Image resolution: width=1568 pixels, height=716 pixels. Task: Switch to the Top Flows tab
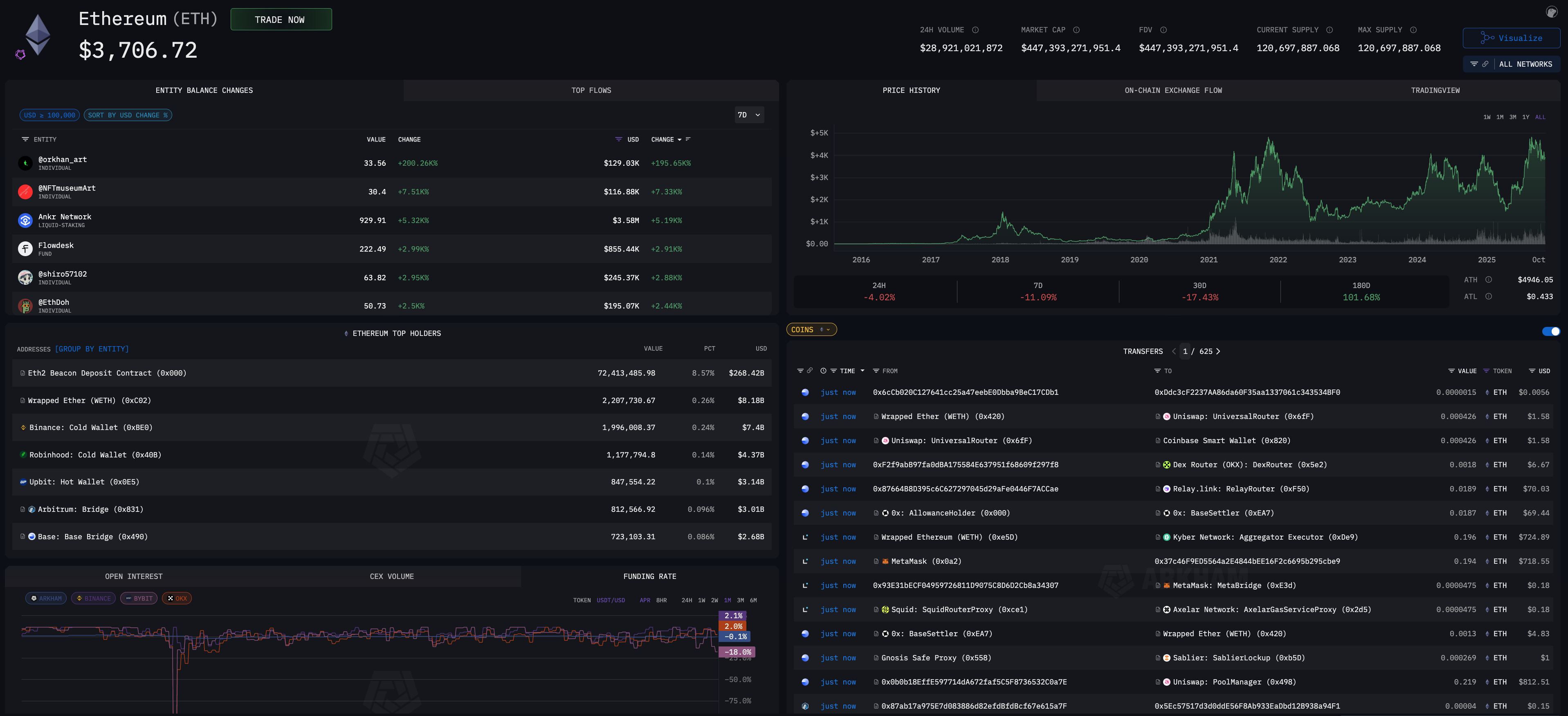click(x=591, y=90)
